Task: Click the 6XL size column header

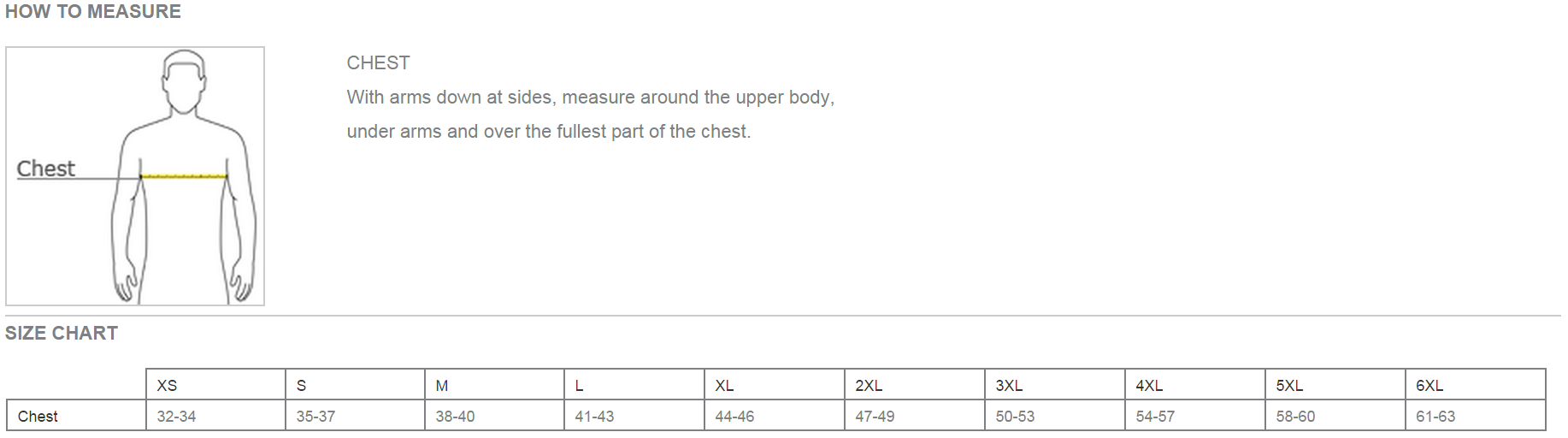Action: click(1429, 386)
